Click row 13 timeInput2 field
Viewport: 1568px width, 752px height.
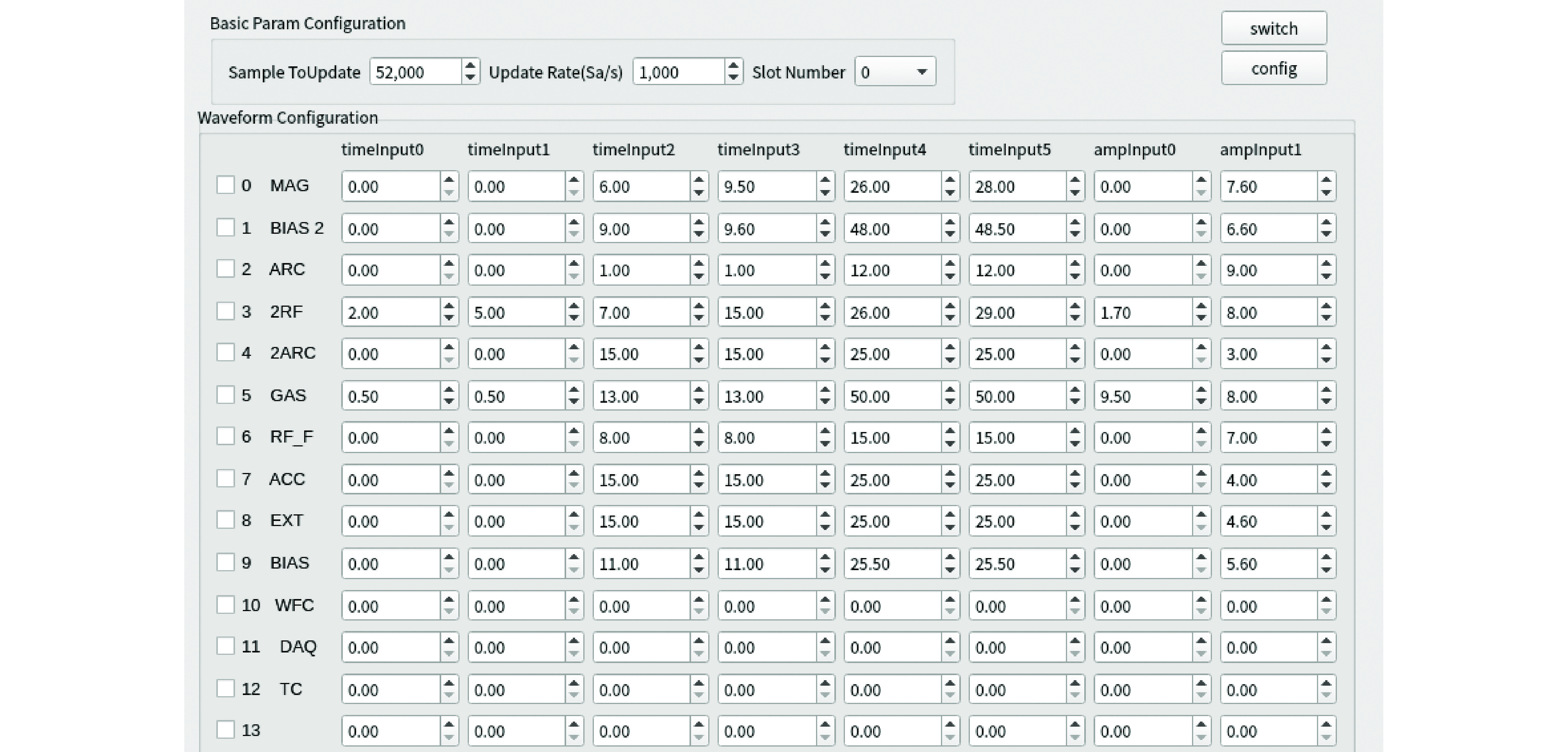tap(642, 731)
